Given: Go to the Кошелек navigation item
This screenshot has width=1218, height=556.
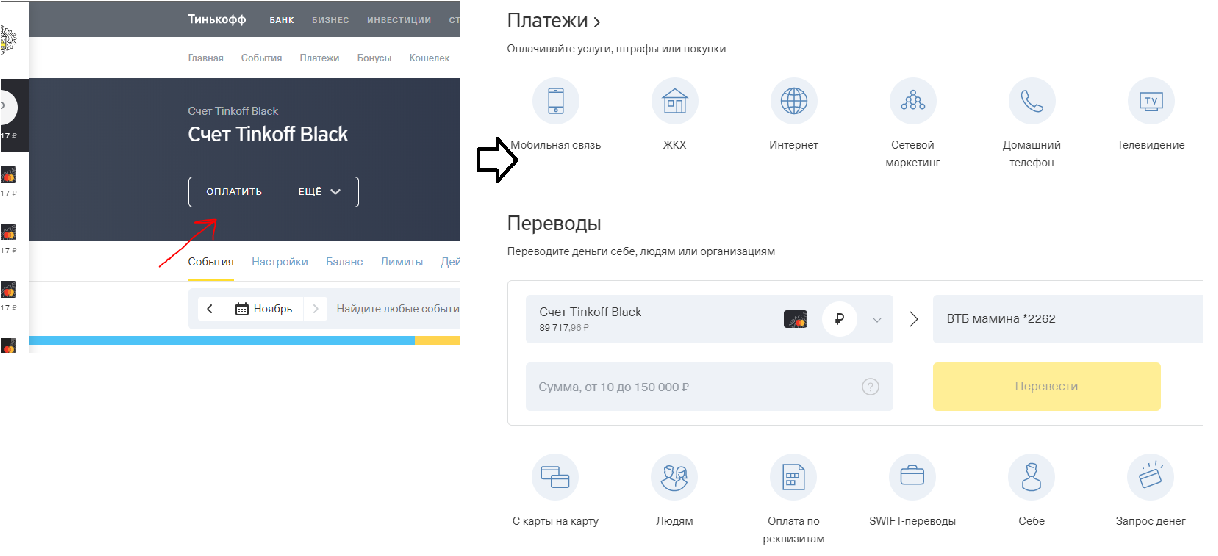Looking at the screenshot, I should [430, 58].
